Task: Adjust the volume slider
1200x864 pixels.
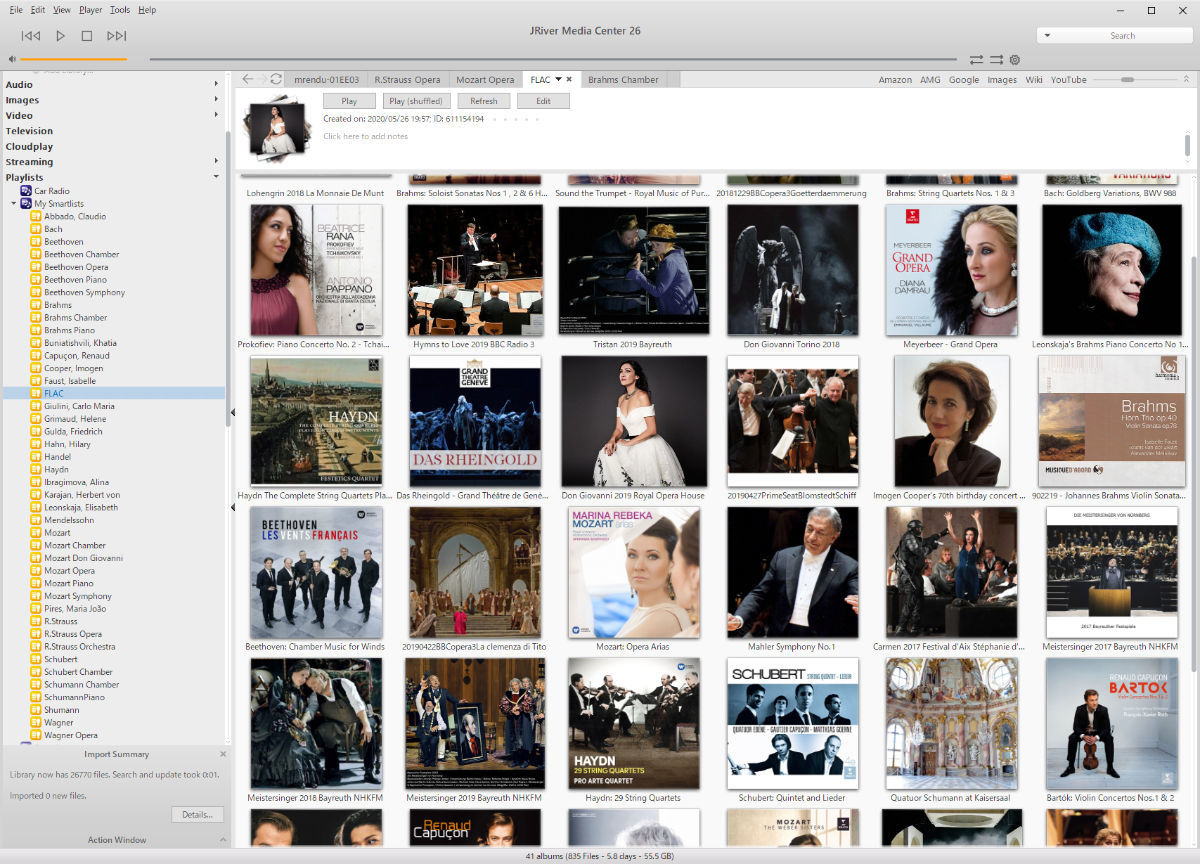Action: click(73, 60)
